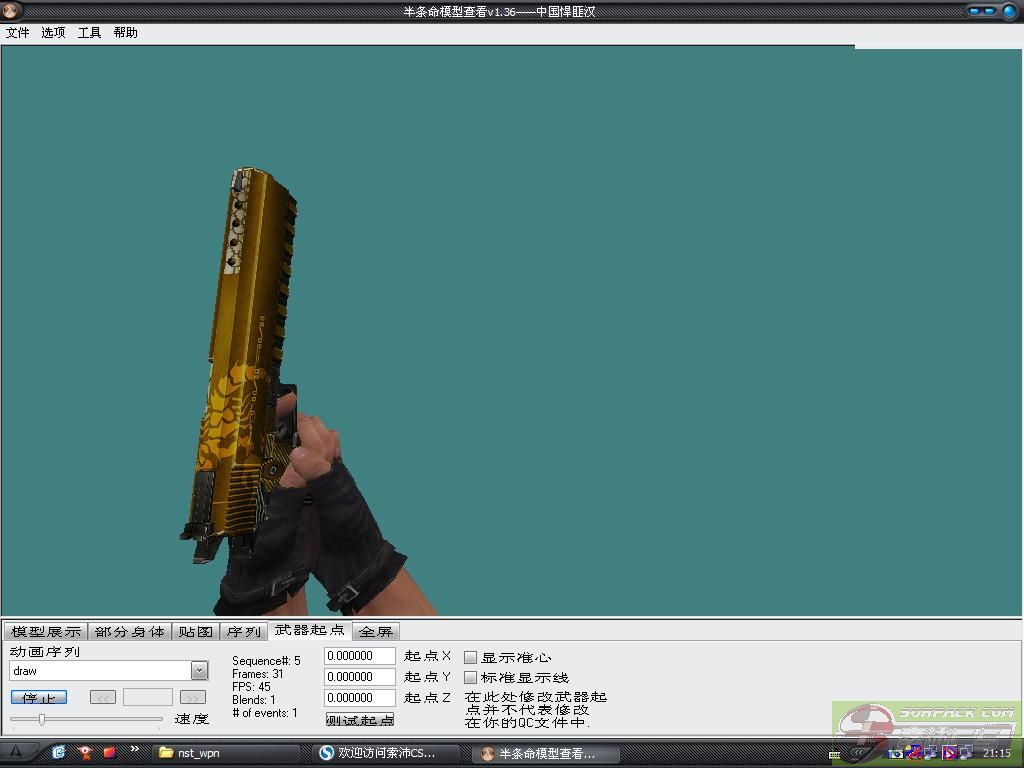This screenshot has width=1024, height=768.
Task: Open the 动画序列 draw dropdown
Action: pyautogui.click(x=199, y=671)
